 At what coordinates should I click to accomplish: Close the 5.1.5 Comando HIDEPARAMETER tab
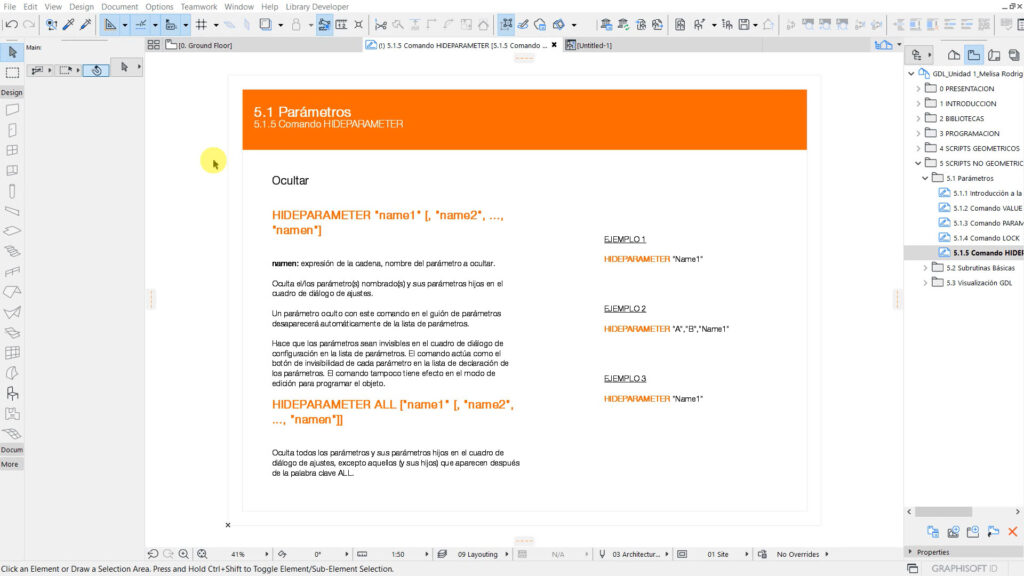(554, 45)
